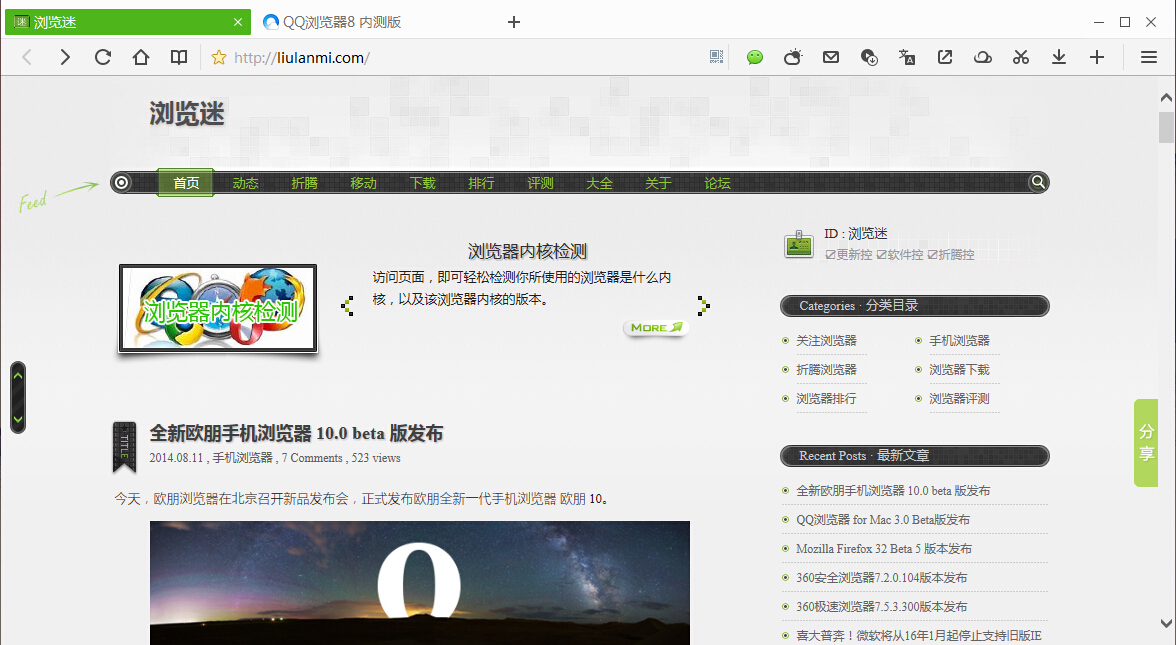Open the weather extension icon

tap(793, 57)
